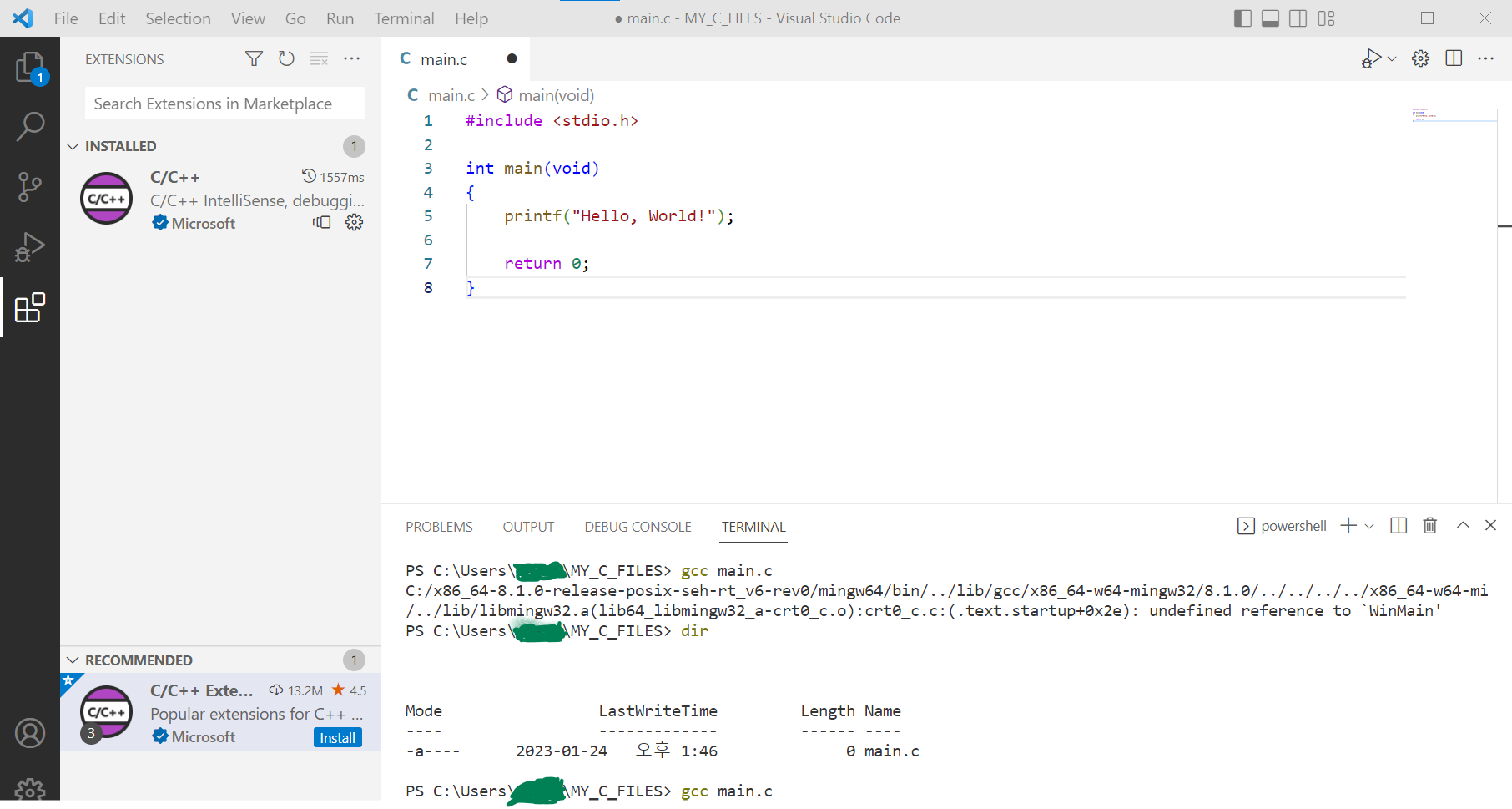Open the Terminal menu
The width and height of the screenshot is (1512, 809).
click(x=404, y=18)
